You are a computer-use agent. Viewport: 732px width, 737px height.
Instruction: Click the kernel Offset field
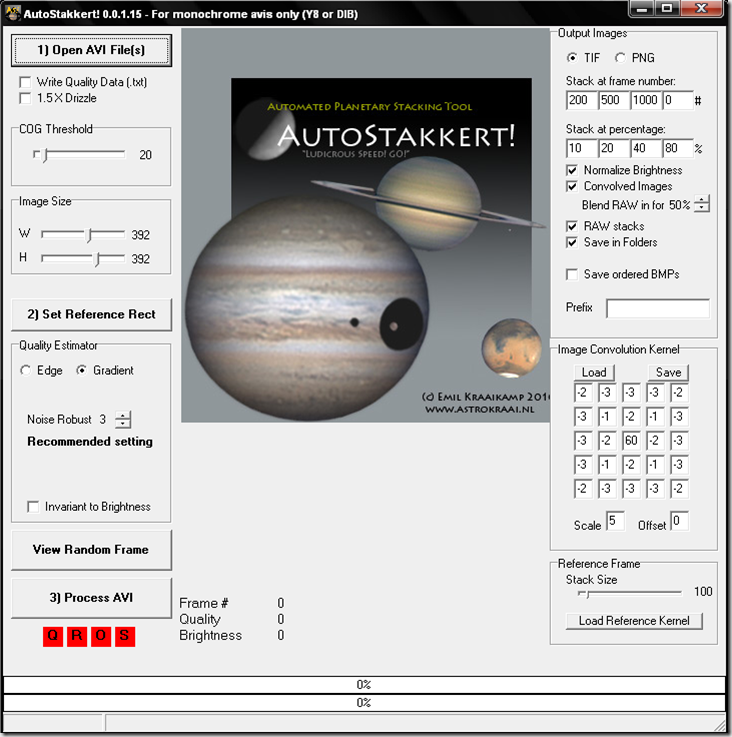pos(679,521)
